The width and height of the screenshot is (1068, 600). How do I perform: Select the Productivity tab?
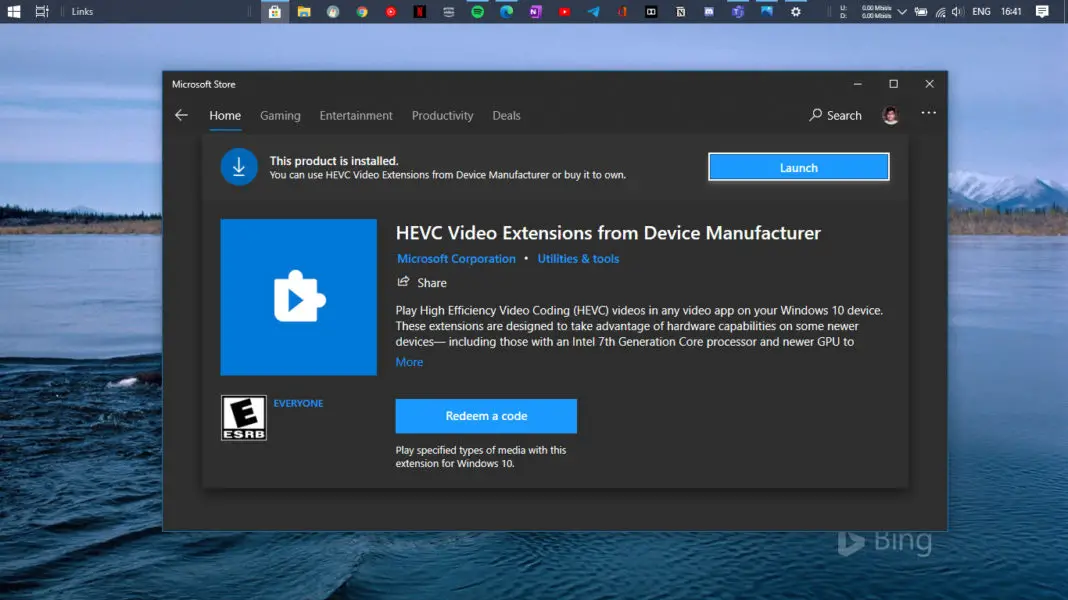pos(443,116)
